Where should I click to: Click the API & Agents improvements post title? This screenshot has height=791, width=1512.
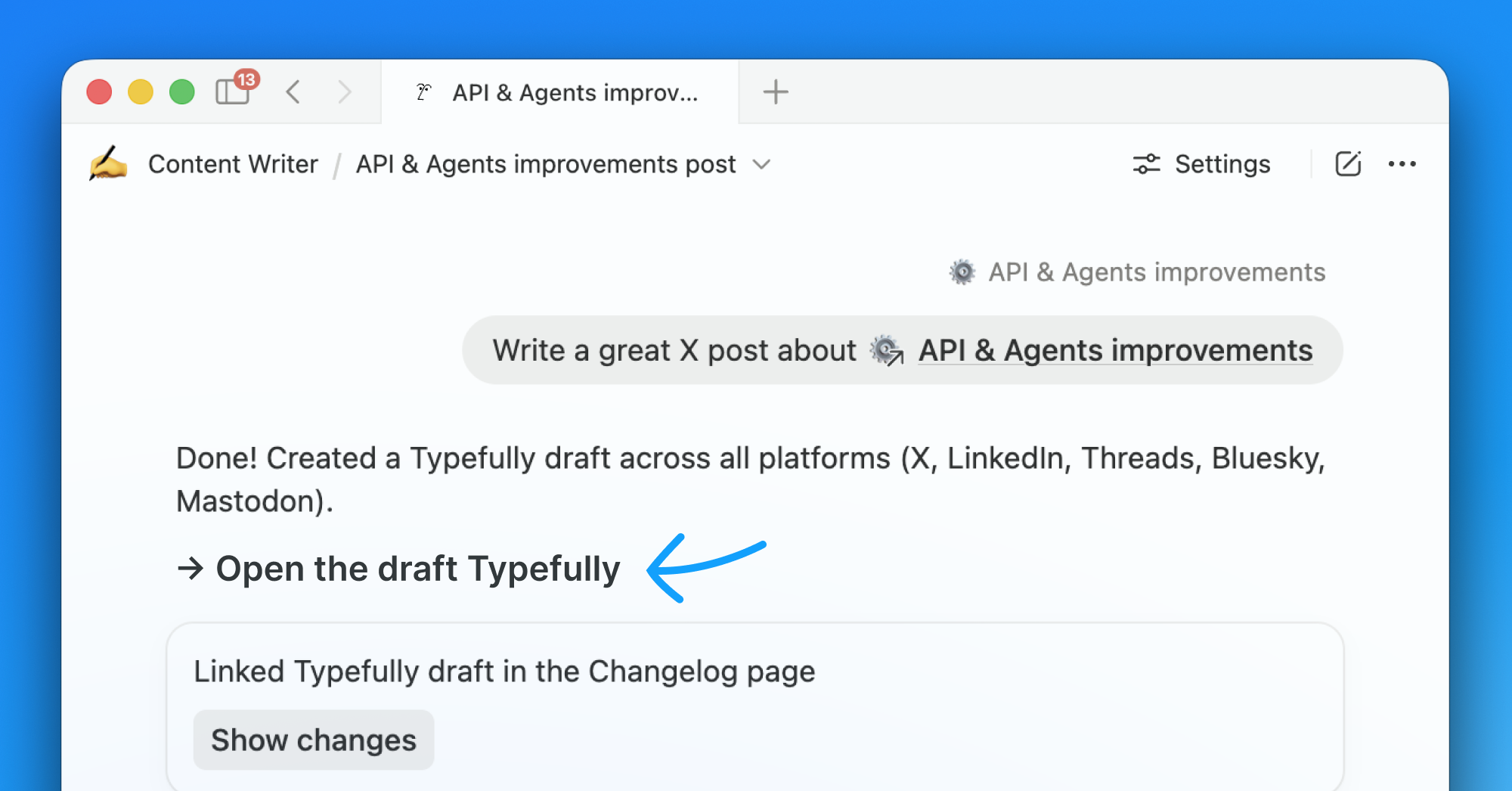pyautogui.click(x=546, y=164)
